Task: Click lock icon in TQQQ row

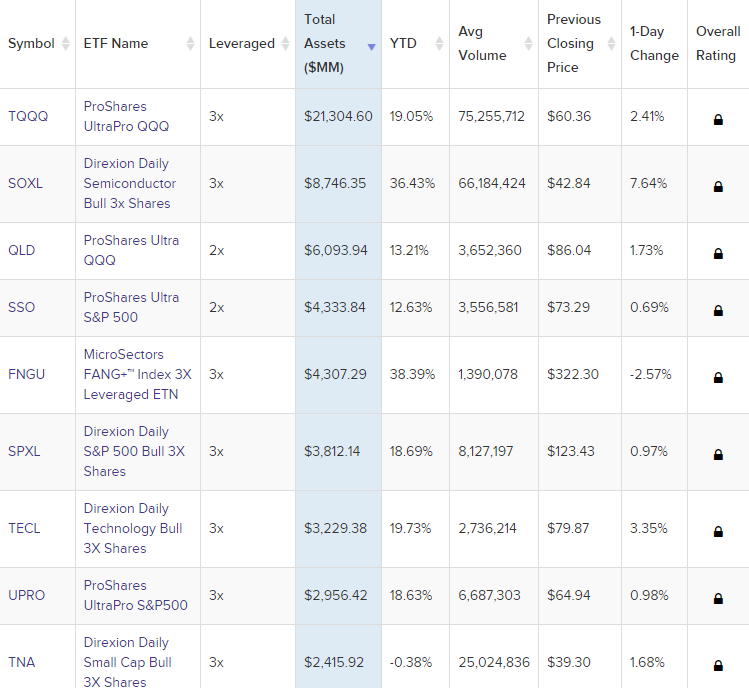Action: coord(718,120)
